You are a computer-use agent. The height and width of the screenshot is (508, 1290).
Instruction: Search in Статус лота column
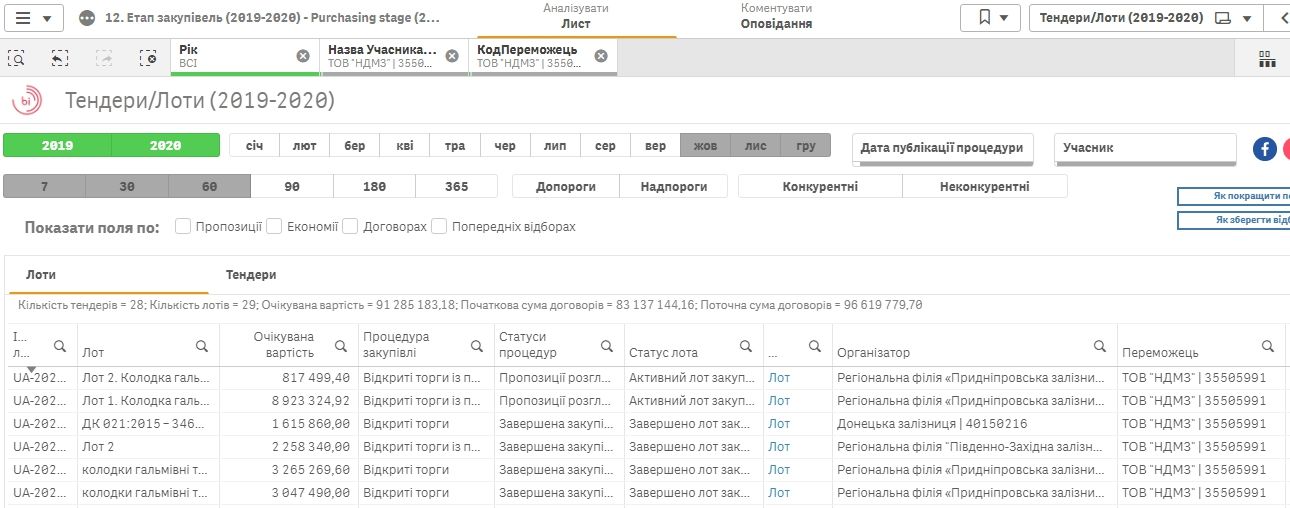pos(746,346)
